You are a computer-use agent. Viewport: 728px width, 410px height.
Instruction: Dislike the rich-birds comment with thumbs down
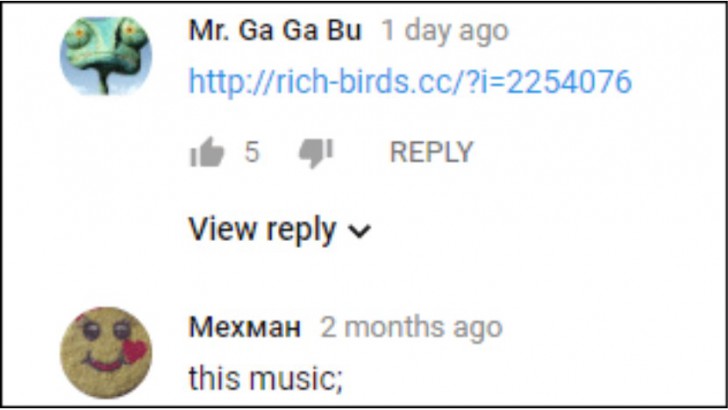coord(316,152)
